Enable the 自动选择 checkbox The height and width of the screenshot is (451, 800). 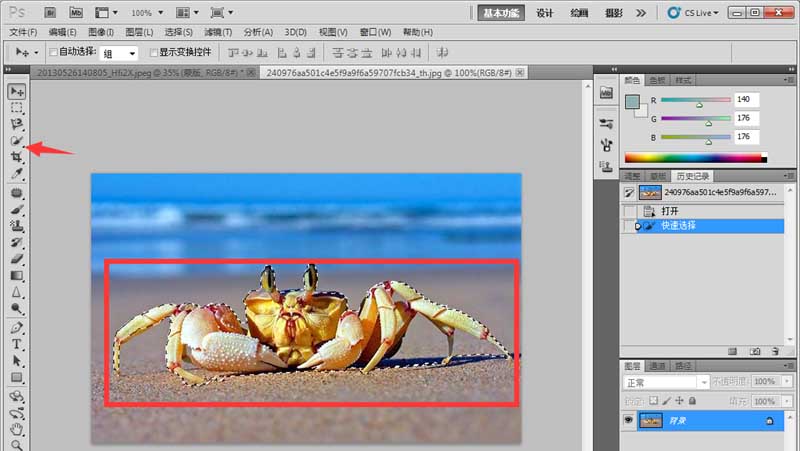tap(53, 52)
